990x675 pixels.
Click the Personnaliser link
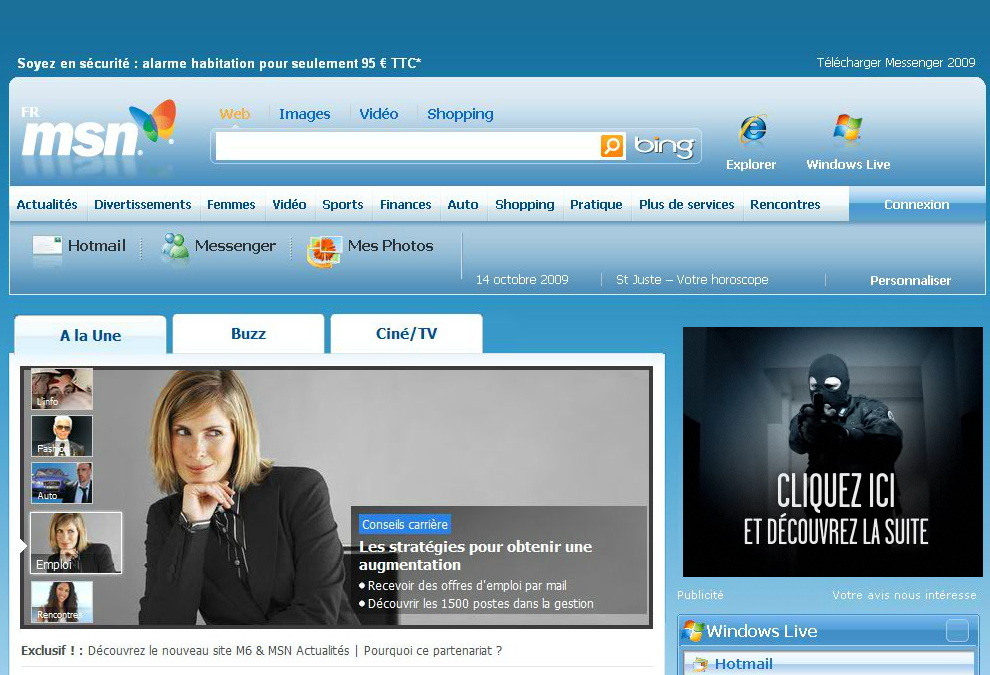tap(910, 280)
